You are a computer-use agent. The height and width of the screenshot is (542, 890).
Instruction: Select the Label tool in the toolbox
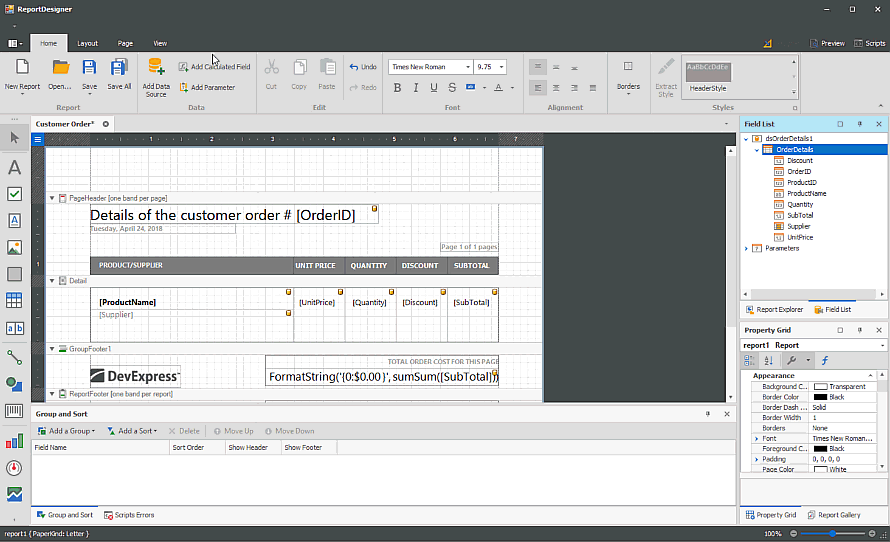click(14, 167)
